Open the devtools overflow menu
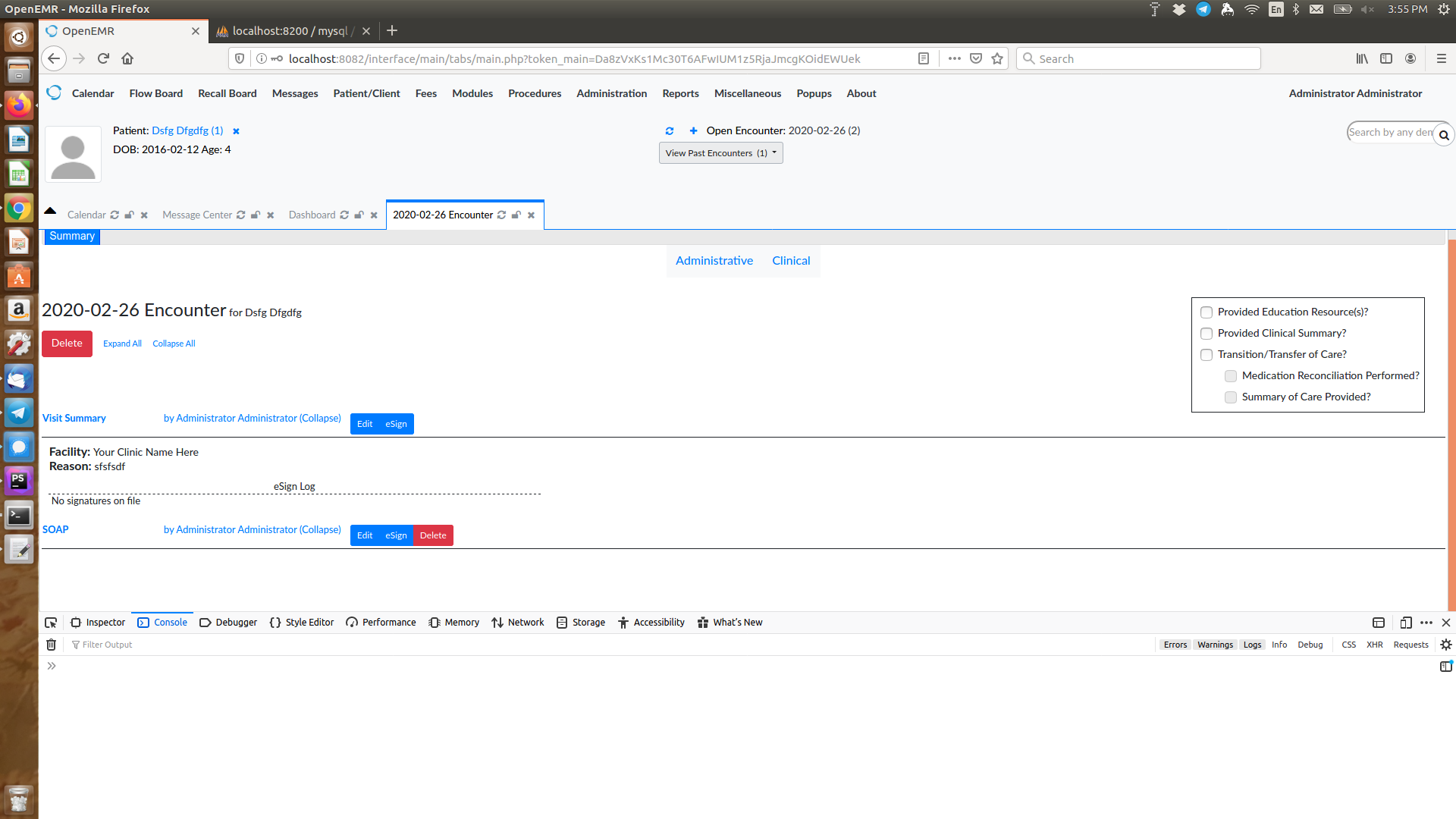Image resolution: width=1456 pixels, height=819 pixels. coord(1426,622)
